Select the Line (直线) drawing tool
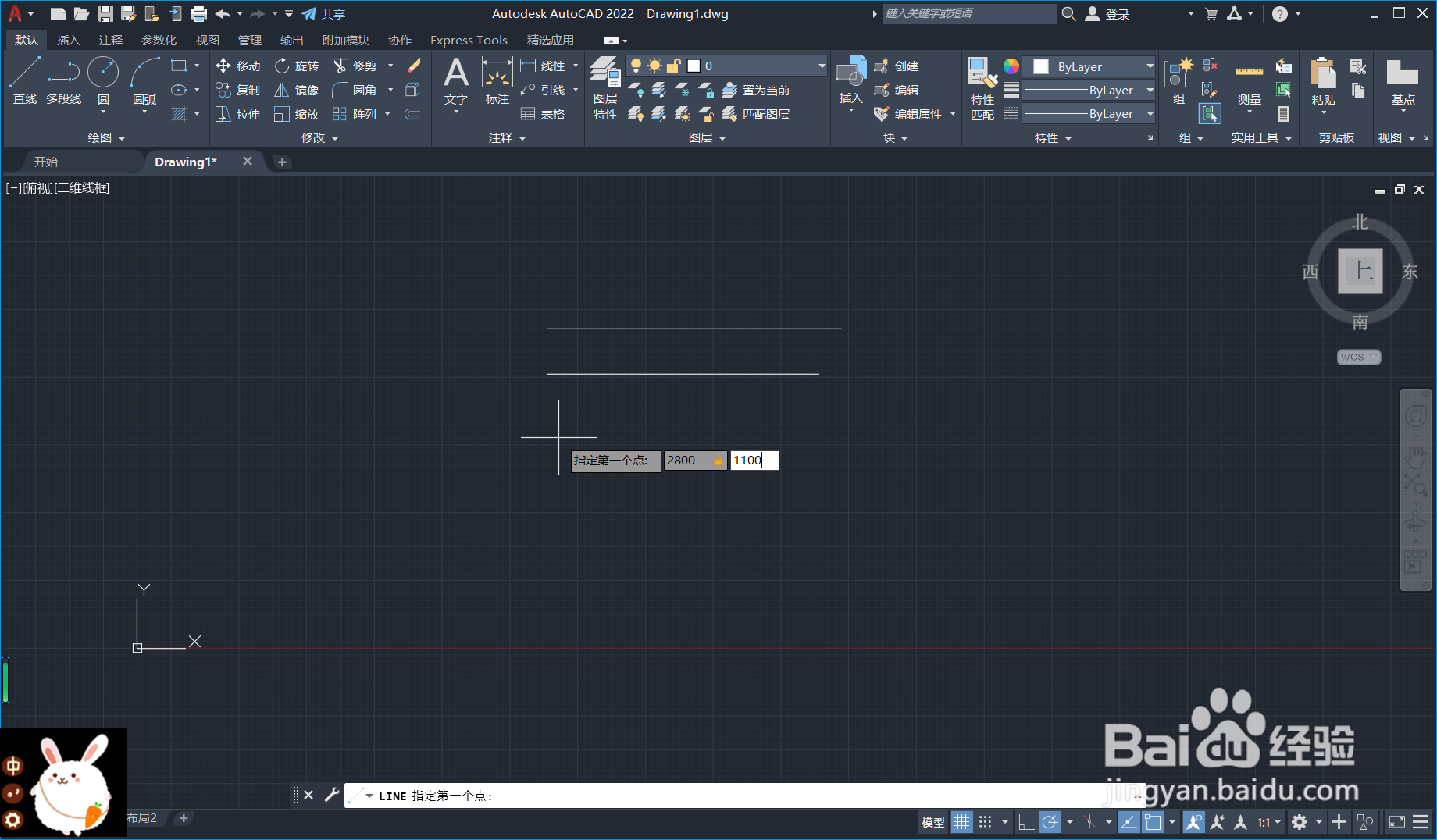Viewport: 1437px width, 840px height. pos(25,80)
